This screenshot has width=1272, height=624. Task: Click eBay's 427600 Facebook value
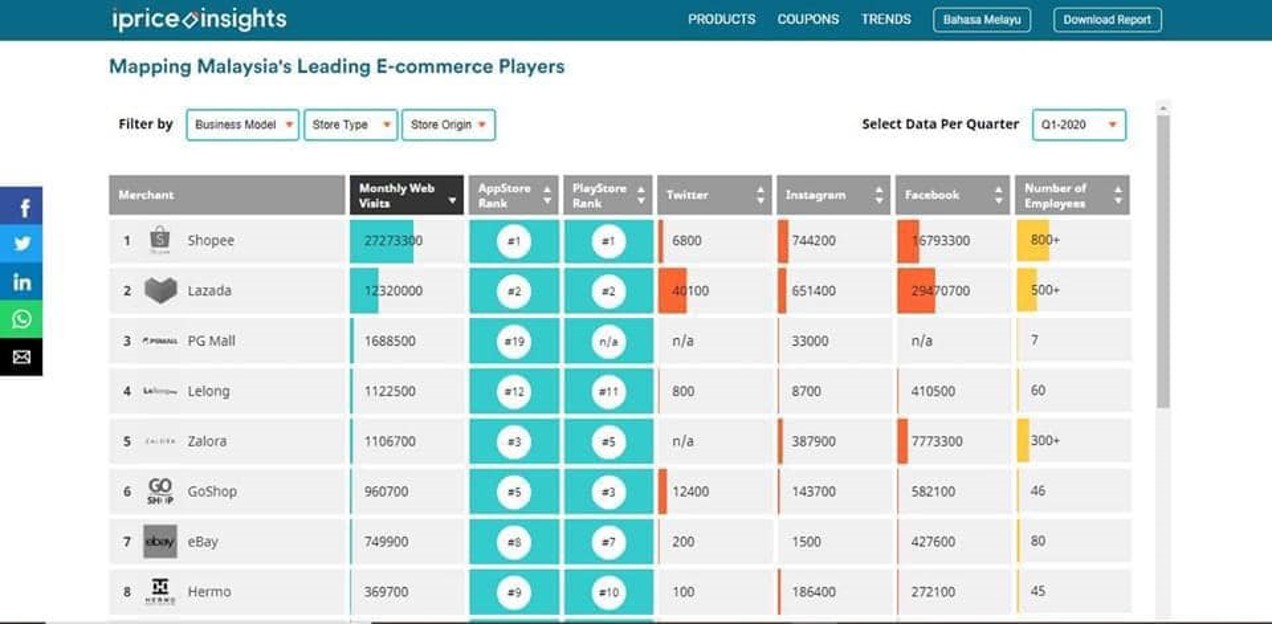[x=933, y=541]
